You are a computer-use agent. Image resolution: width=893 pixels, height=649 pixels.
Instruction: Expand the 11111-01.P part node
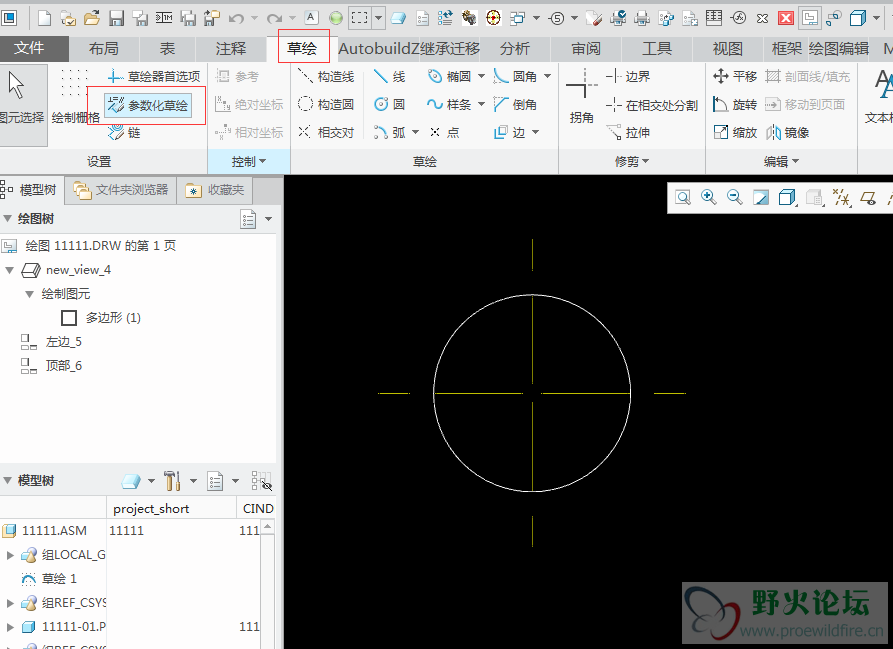(x=10, y=627)
